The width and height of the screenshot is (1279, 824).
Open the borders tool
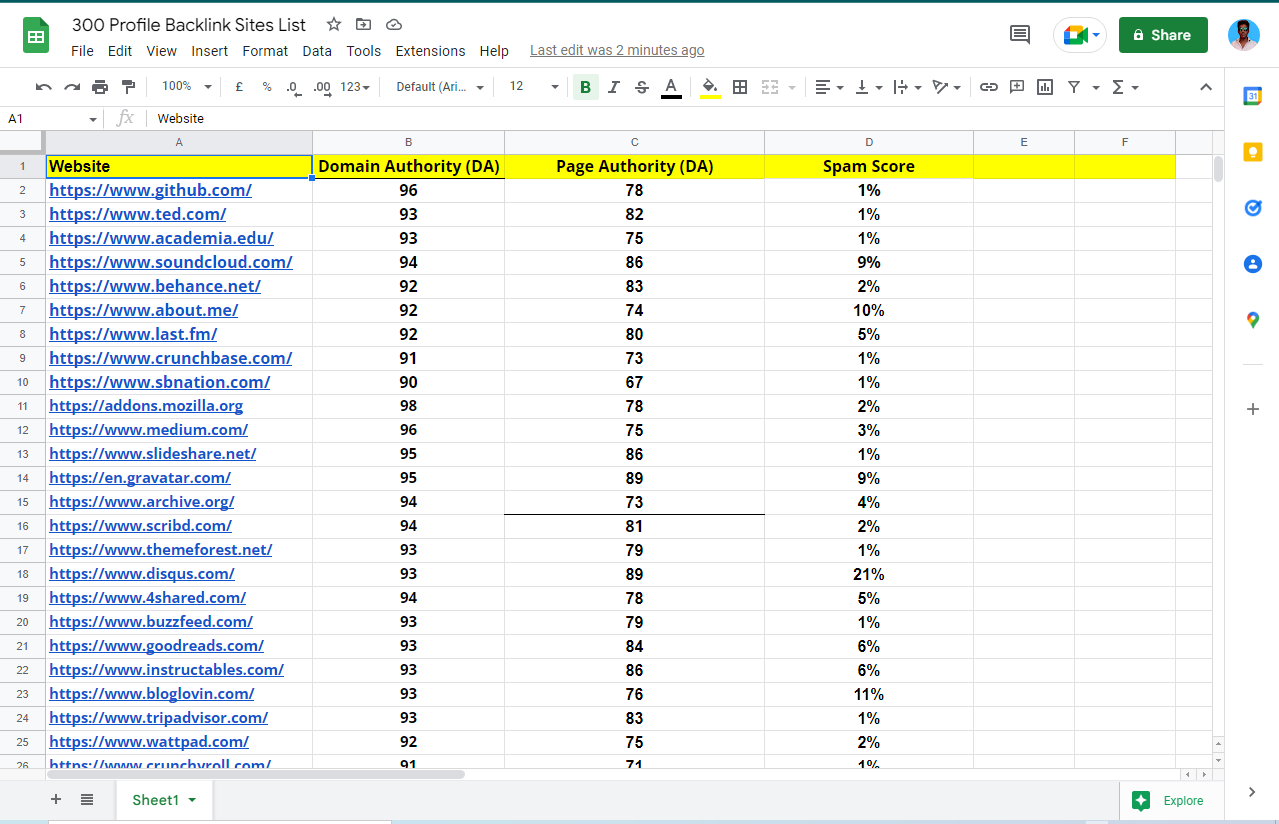pos(740,87)
